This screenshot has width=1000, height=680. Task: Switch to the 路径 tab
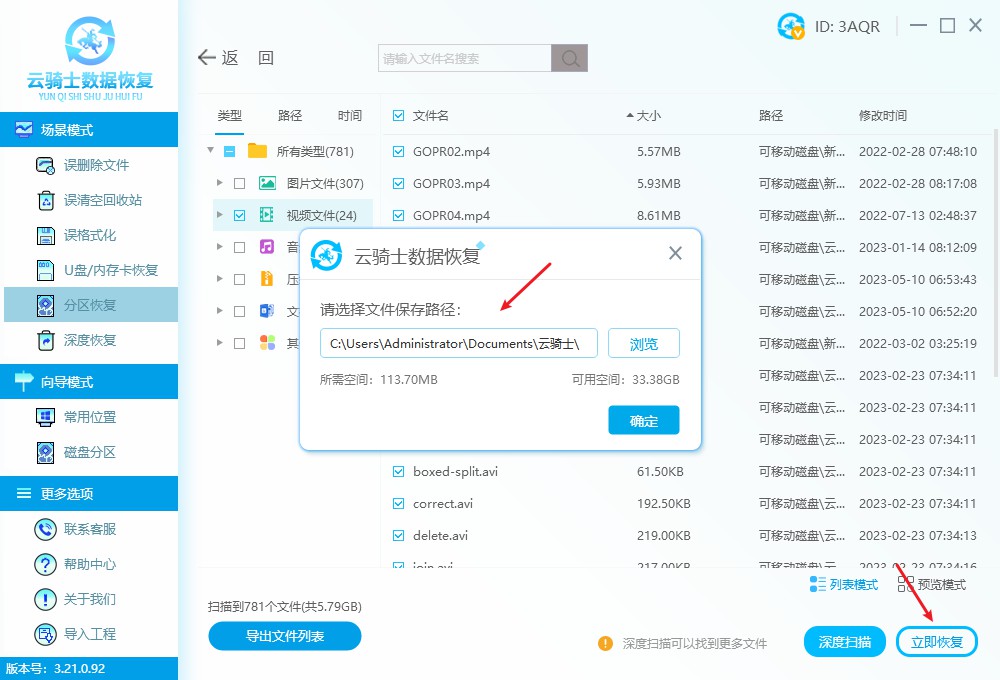(289, 115)
